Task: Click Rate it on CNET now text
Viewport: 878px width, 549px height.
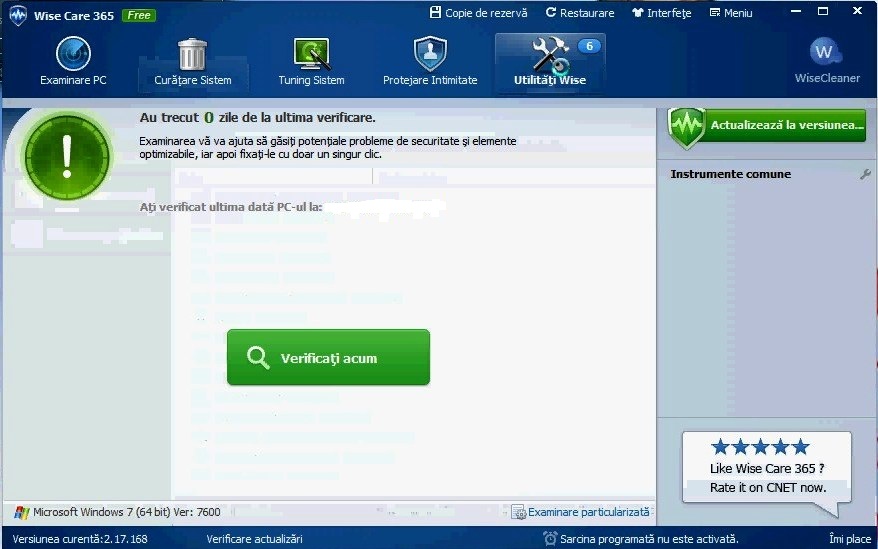Action: point(768,488)
